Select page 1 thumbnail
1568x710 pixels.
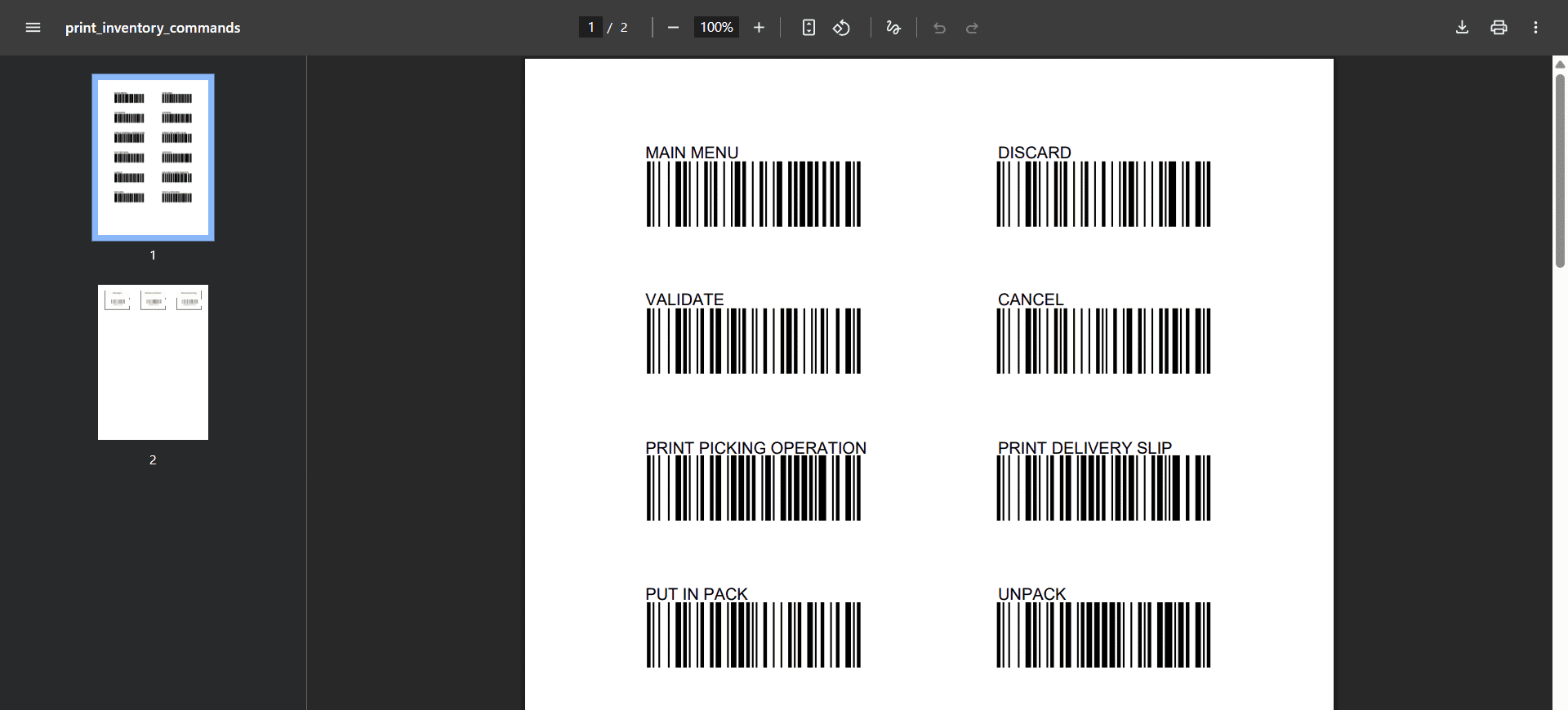pyautogui.click(x=153, y=158)
